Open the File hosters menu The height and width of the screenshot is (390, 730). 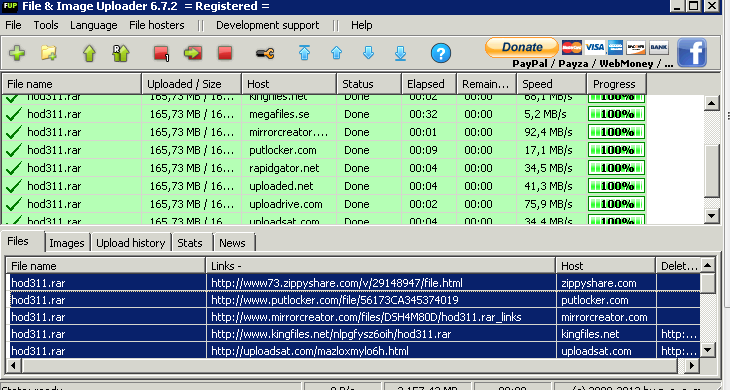tap(156, 25)
